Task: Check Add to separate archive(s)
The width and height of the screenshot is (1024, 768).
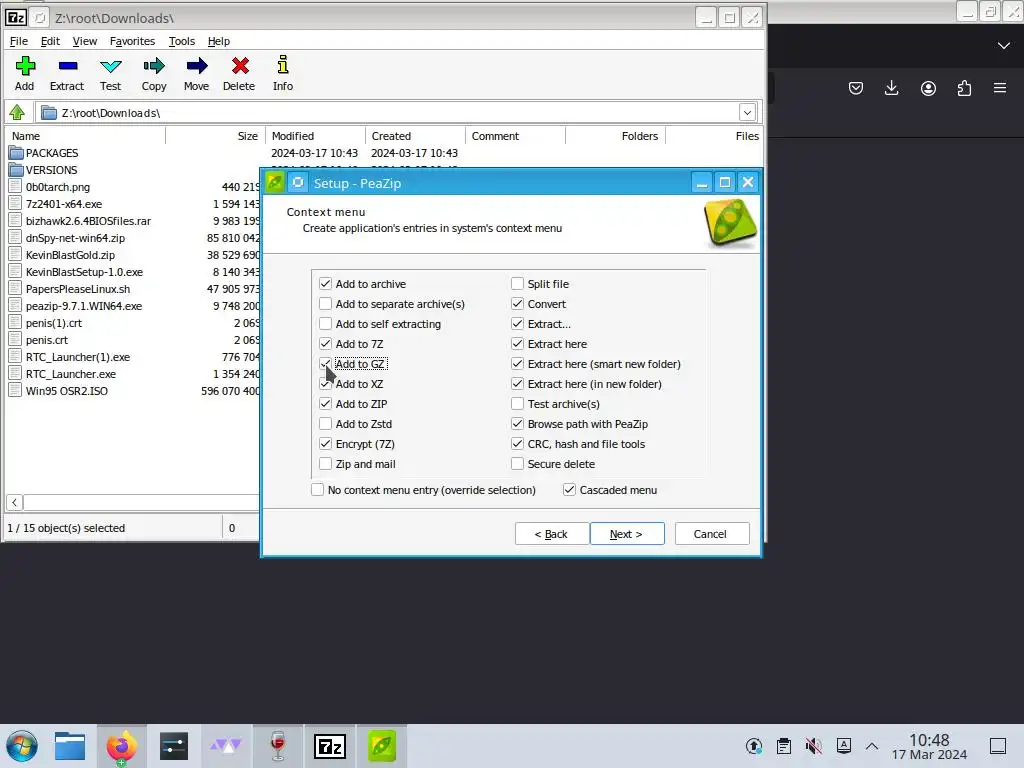Action: click(x=325, y=304)
